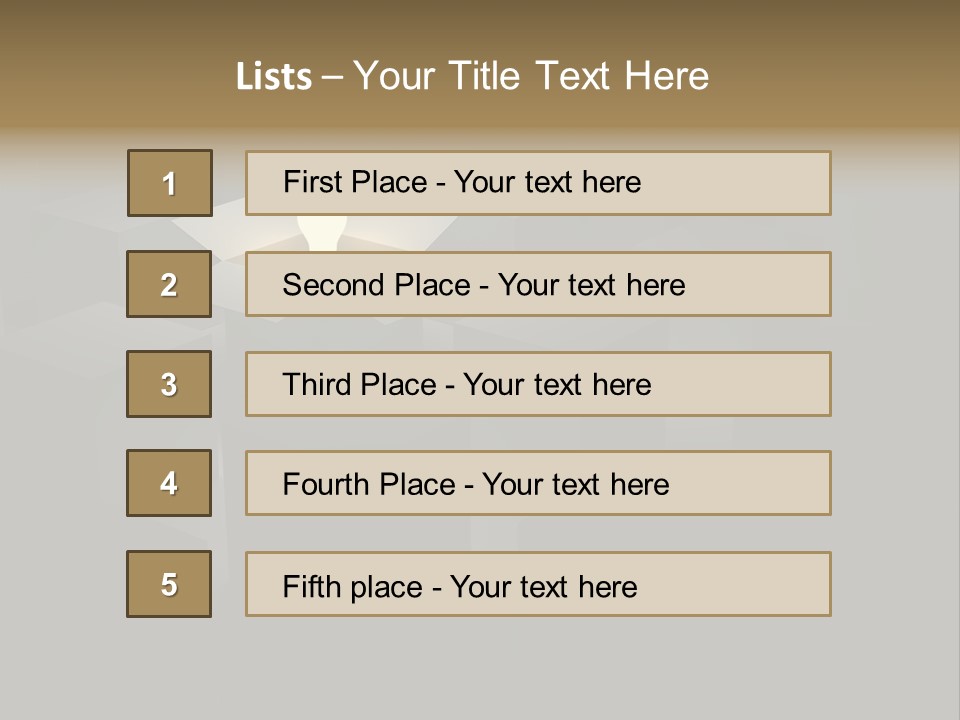The width and height of the screenshot is (960, 720).
Task: Select the number 2 box
Action: [169, 284]
